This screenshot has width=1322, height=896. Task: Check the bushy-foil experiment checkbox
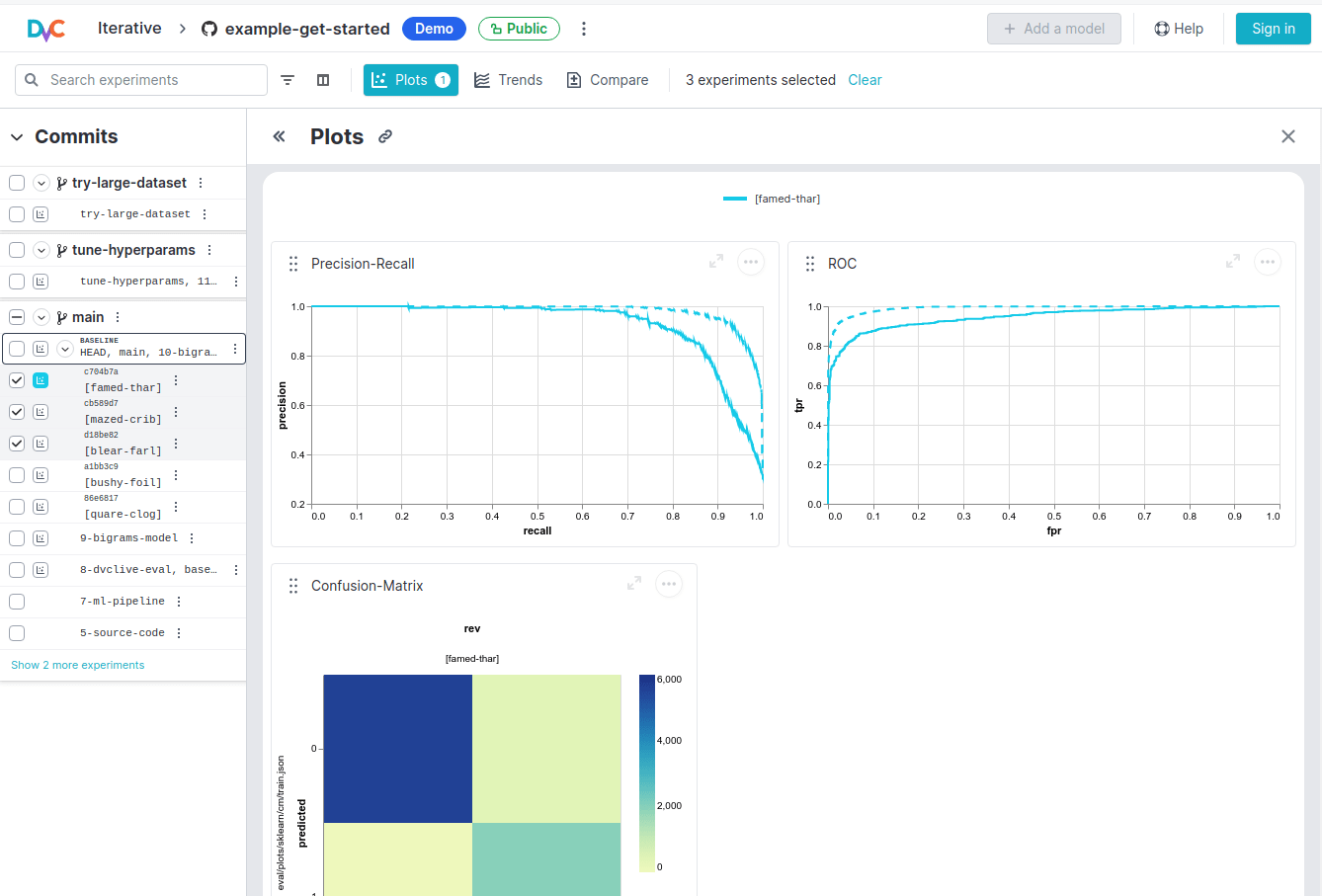[x=16, y=474]
